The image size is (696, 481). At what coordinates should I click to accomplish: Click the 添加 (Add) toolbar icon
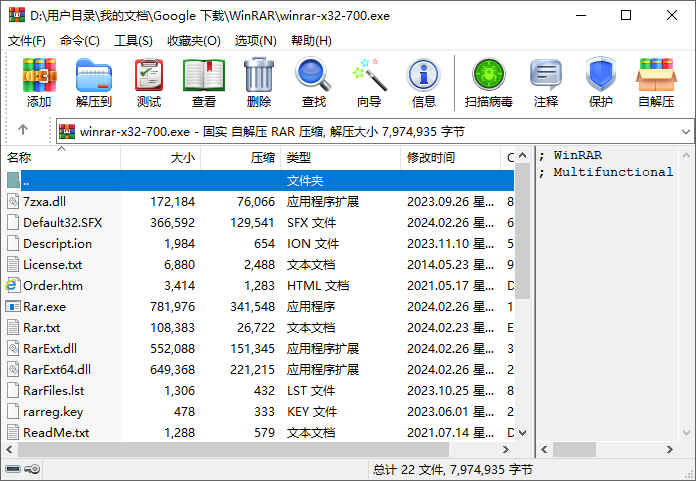click(x=39, y=75)
